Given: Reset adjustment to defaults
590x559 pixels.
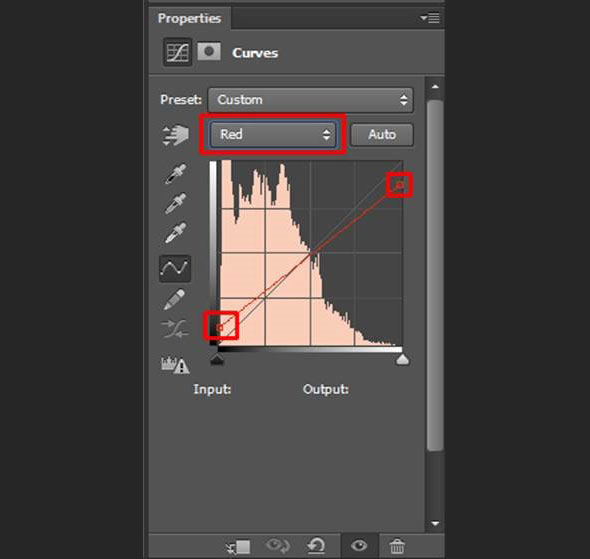Looking at the screenshot, I should click(316, 545).
